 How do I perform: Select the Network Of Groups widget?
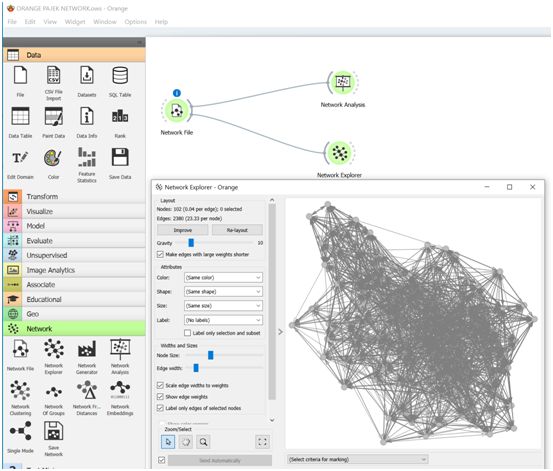tap(53, 391)
